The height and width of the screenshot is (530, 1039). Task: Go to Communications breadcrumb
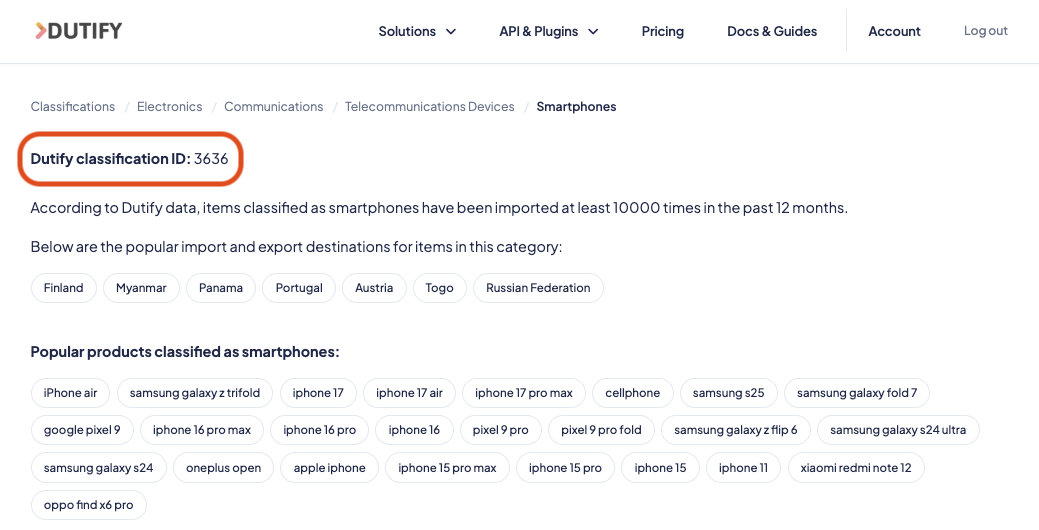(274, 107)
